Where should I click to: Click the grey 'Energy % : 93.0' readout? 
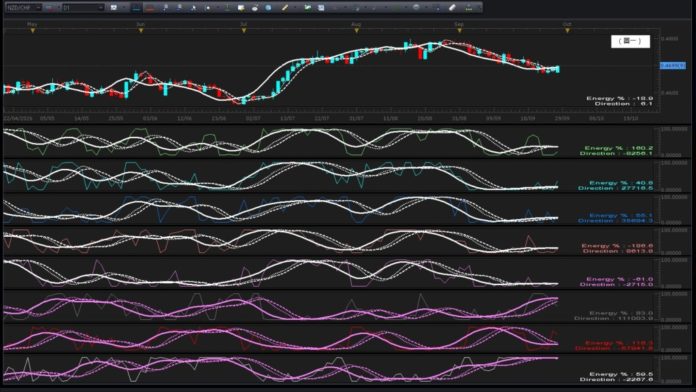[x=621, y=313]
